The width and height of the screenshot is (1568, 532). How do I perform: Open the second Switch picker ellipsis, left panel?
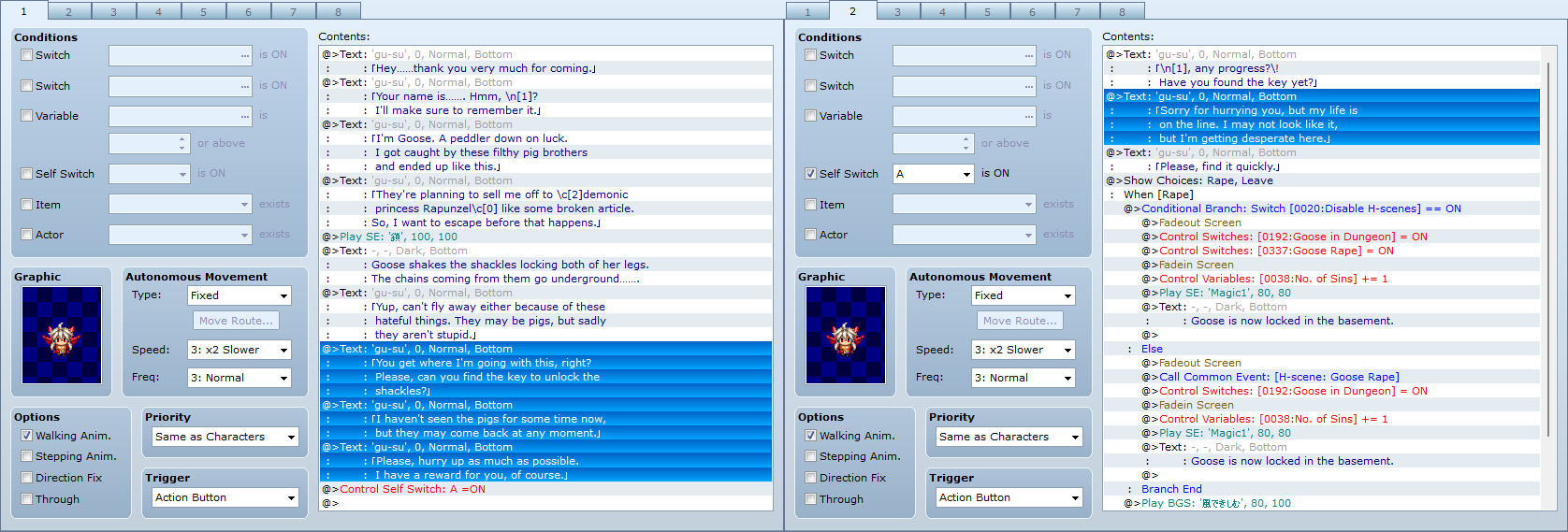(x=245, y=86)
